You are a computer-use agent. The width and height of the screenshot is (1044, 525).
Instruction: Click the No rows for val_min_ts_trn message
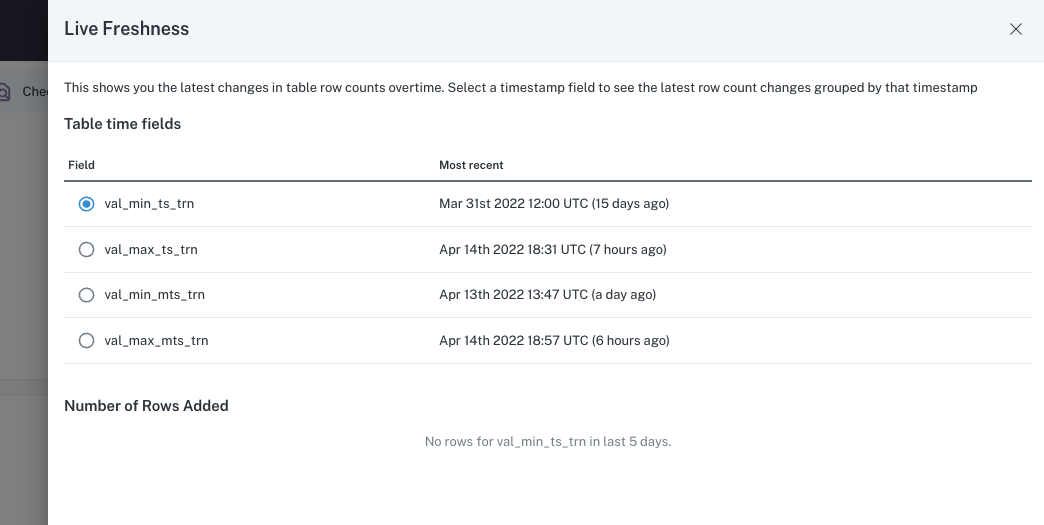click(547, 441)
